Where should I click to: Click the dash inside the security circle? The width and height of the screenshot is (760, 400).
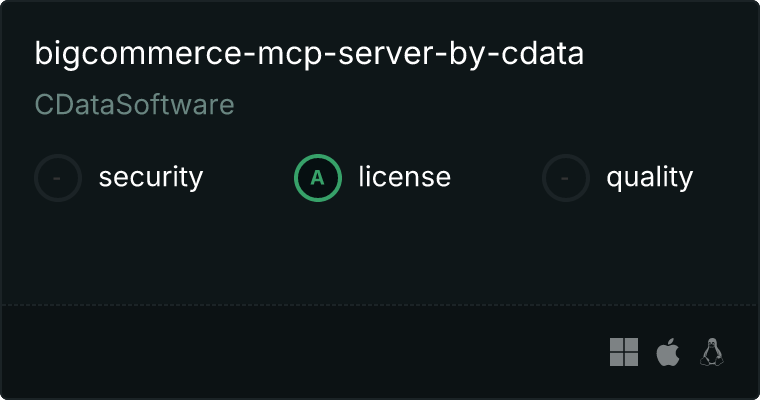click(x=58, y=178)
